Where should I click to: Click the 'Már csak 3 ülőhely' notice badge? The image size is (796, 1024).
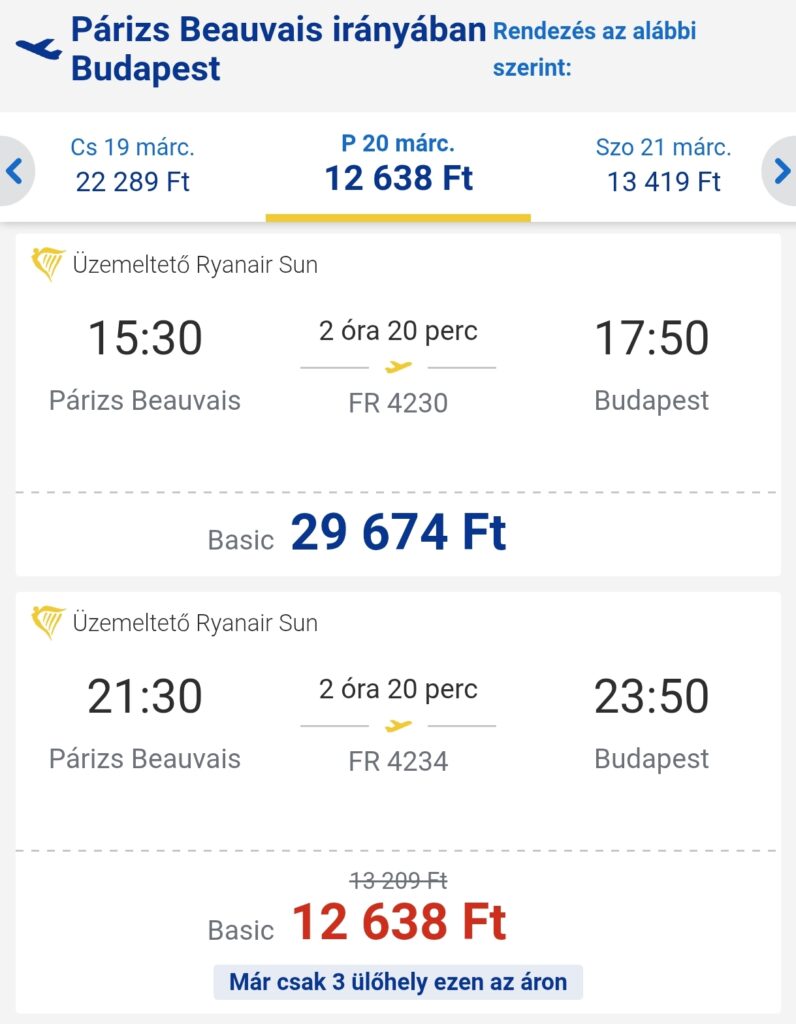(x=398, y=982)
